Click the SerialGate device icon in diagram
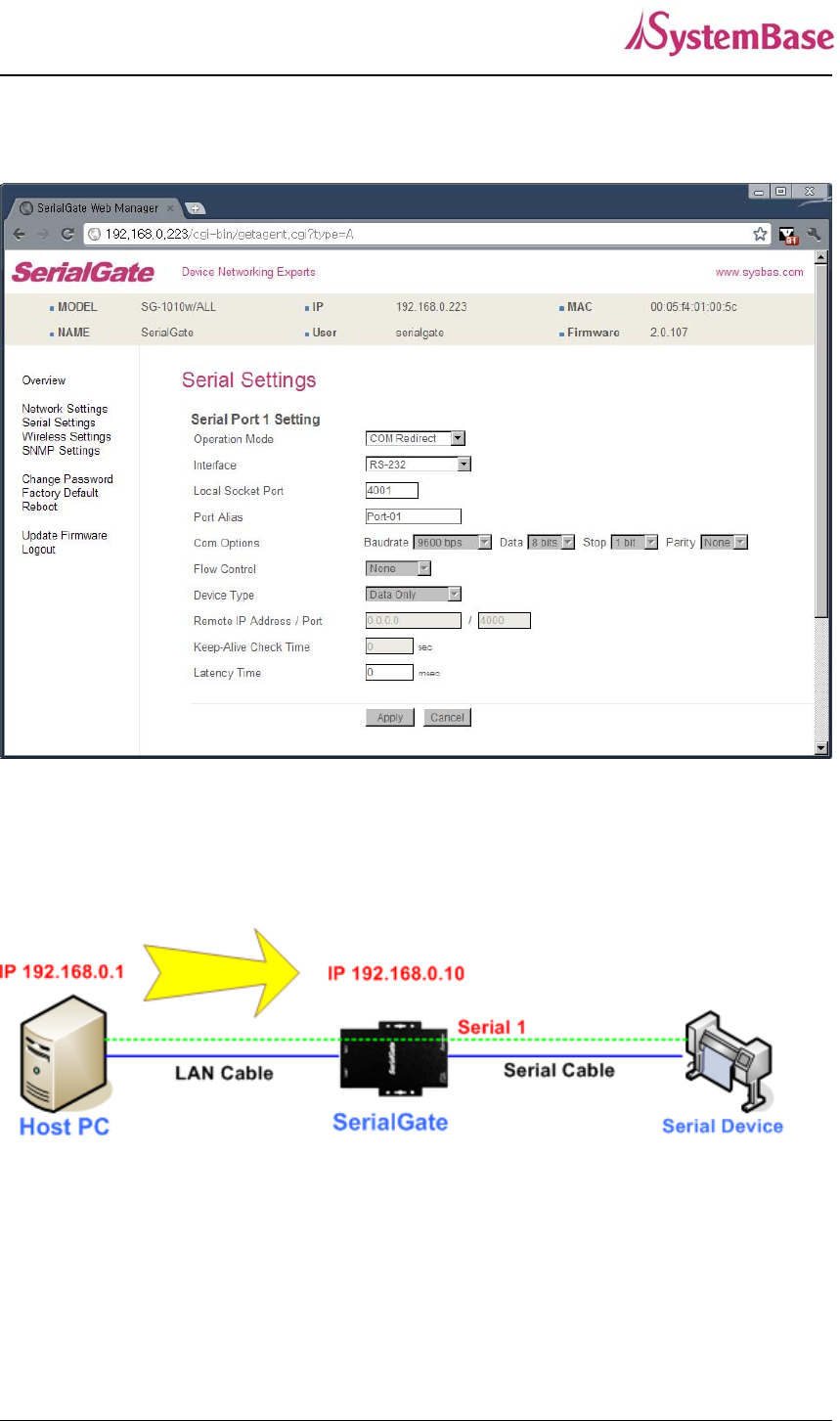 394,1057
